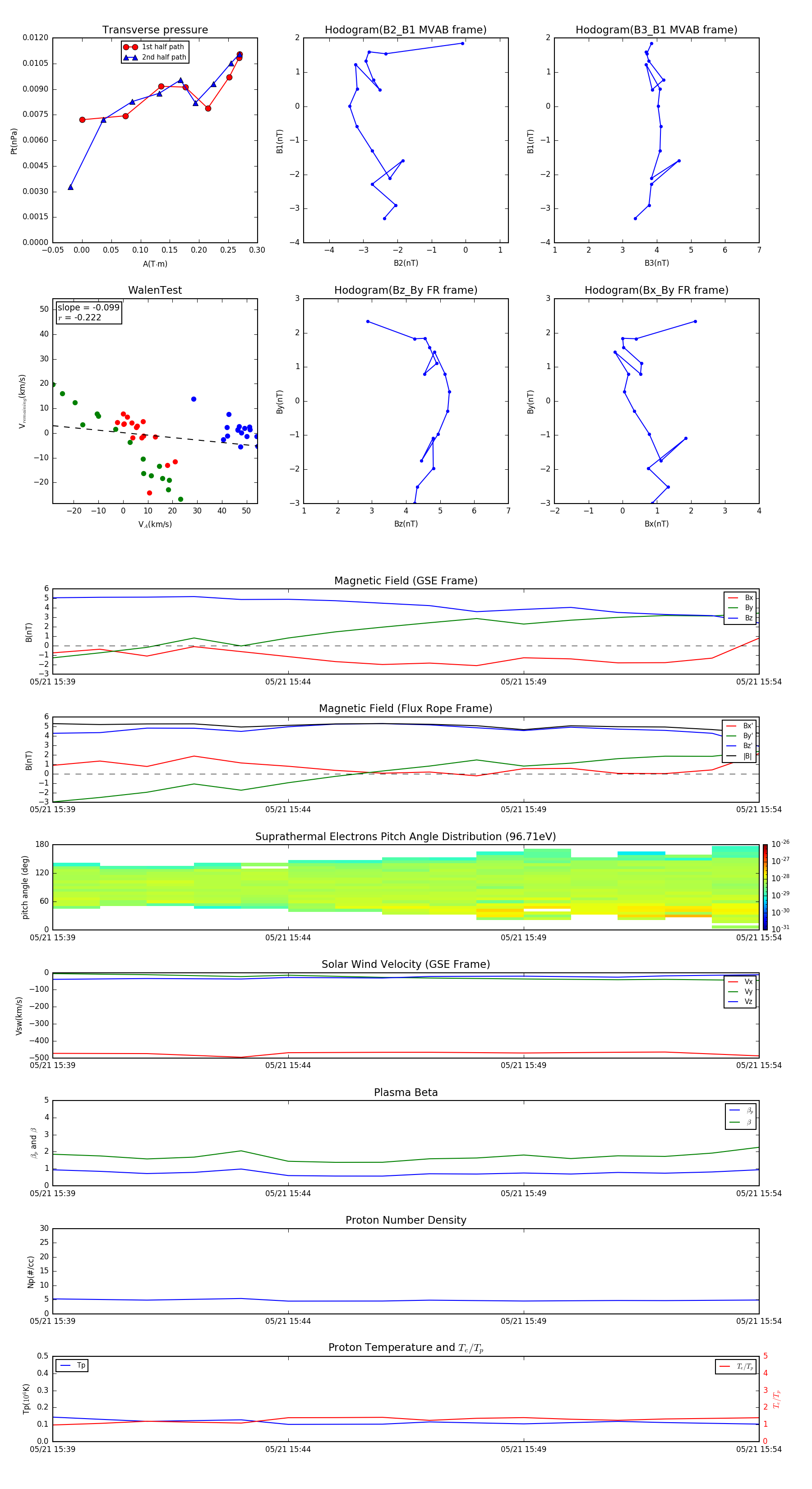Click the 'Np(#/cc)' y-axis label
Viewport: 812px width, 1489px height.
(31, 1272)
